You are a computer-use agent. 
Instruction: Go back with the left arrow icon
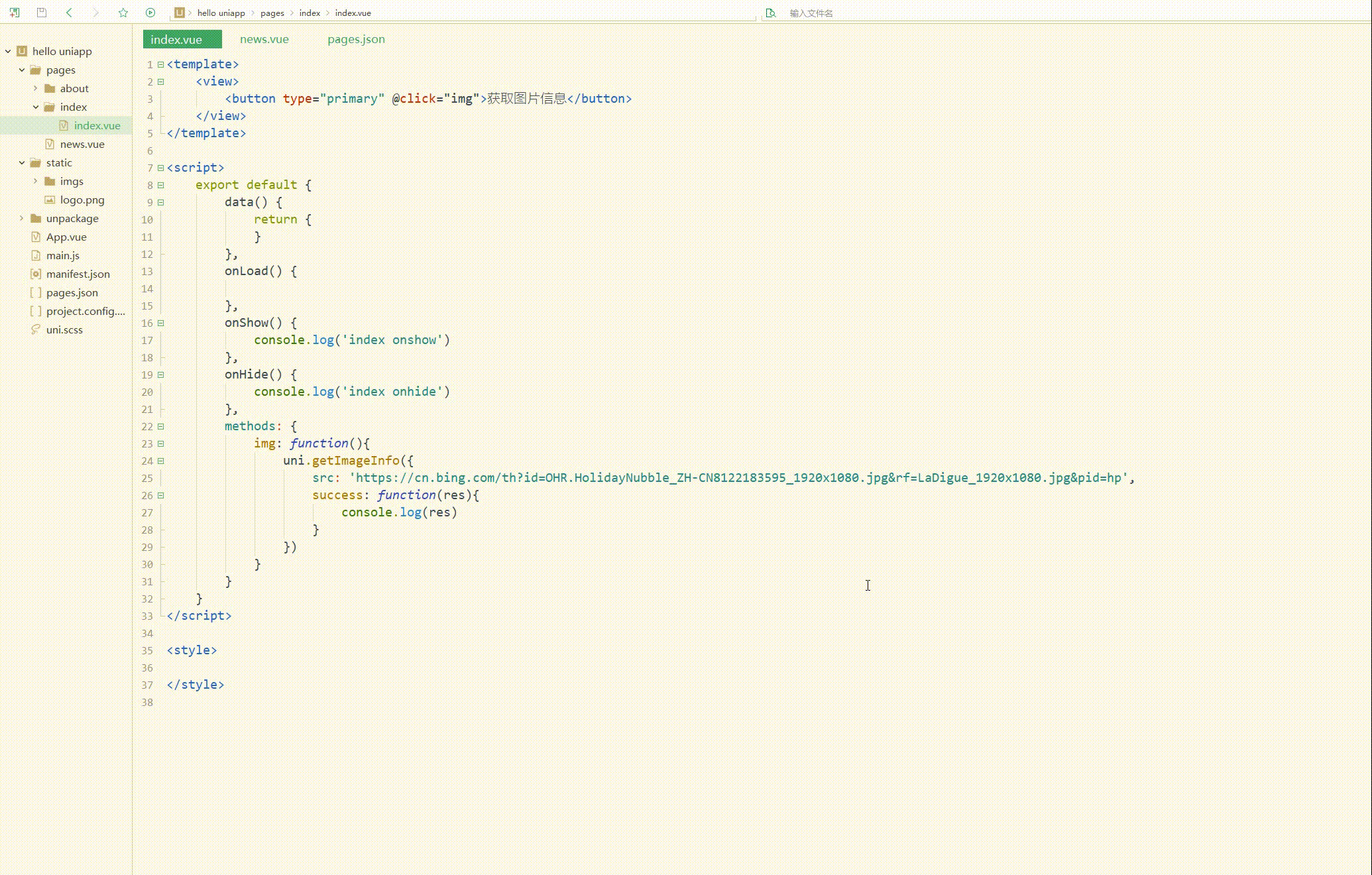69,13
